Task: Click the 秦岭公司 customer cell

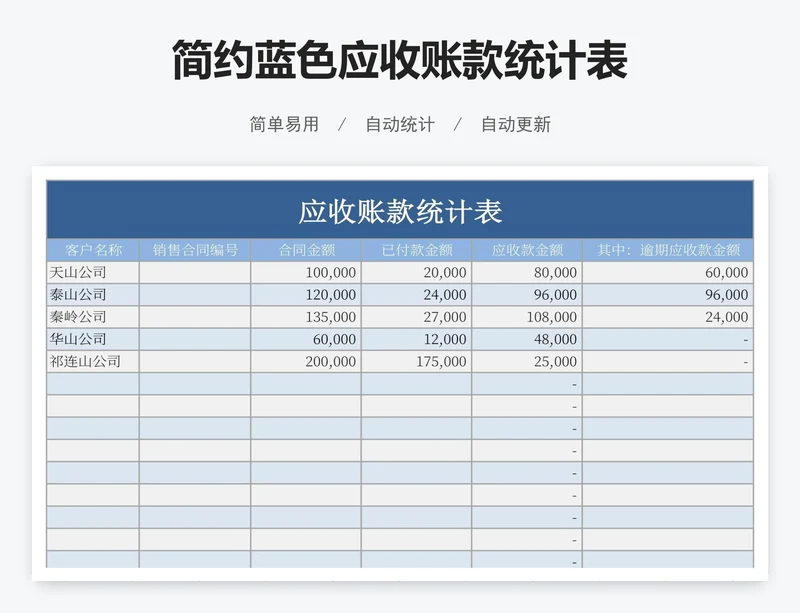Action: 93,317
